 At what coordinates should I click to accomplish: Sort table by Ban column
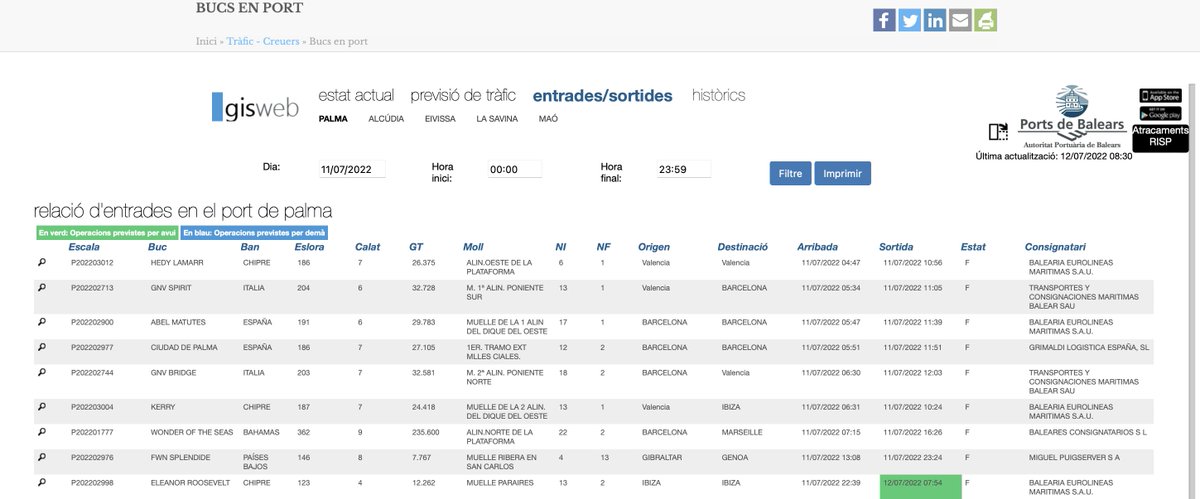[250, 246]
